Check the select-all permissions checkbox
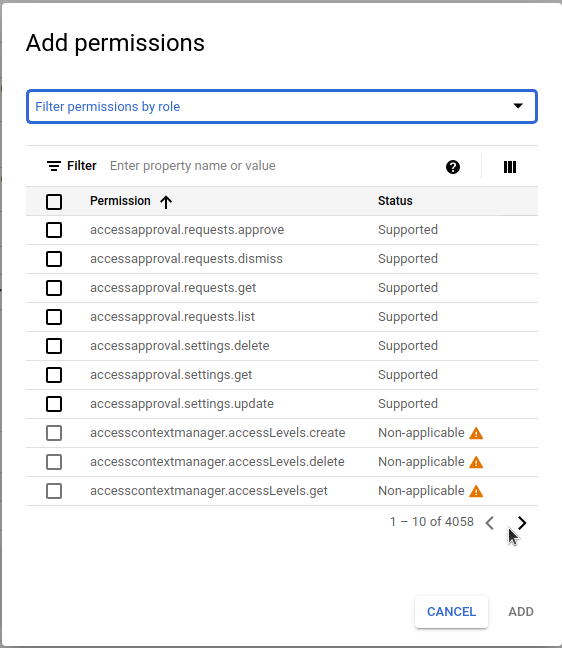The width and height of the screenshot is (562, 648). 54,202
